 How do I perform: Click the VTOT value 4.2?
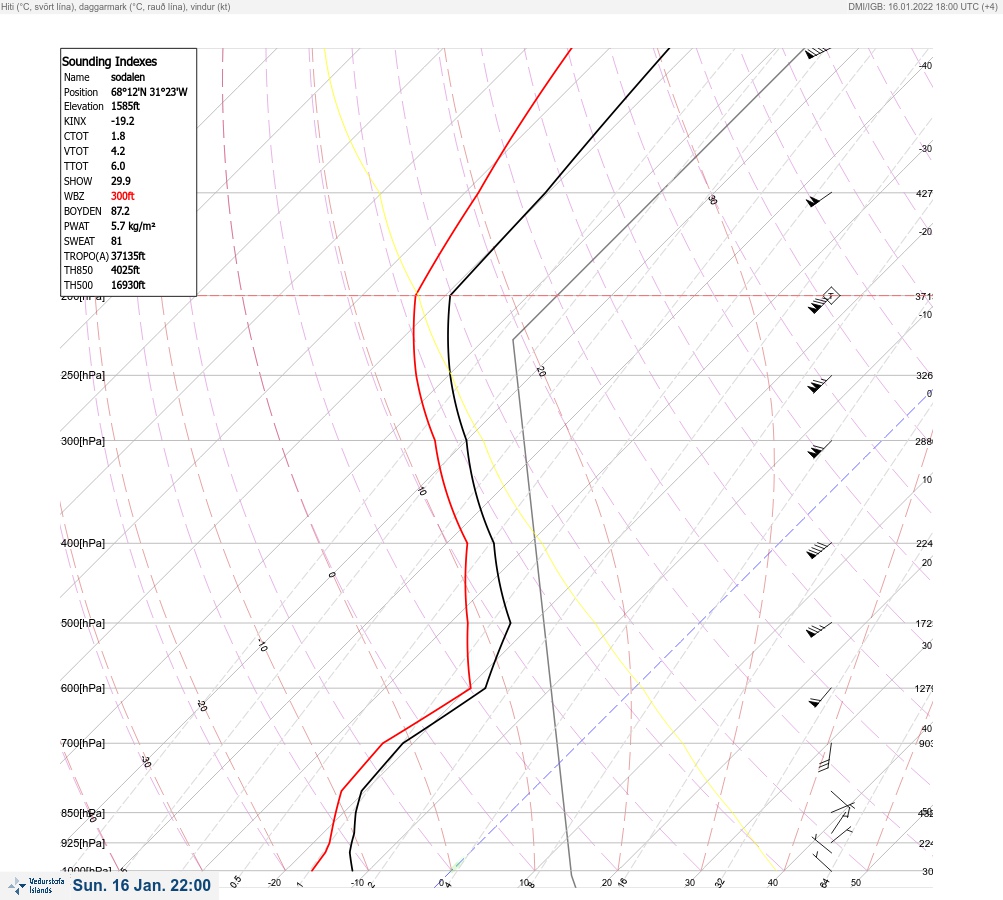coord(118,151)
